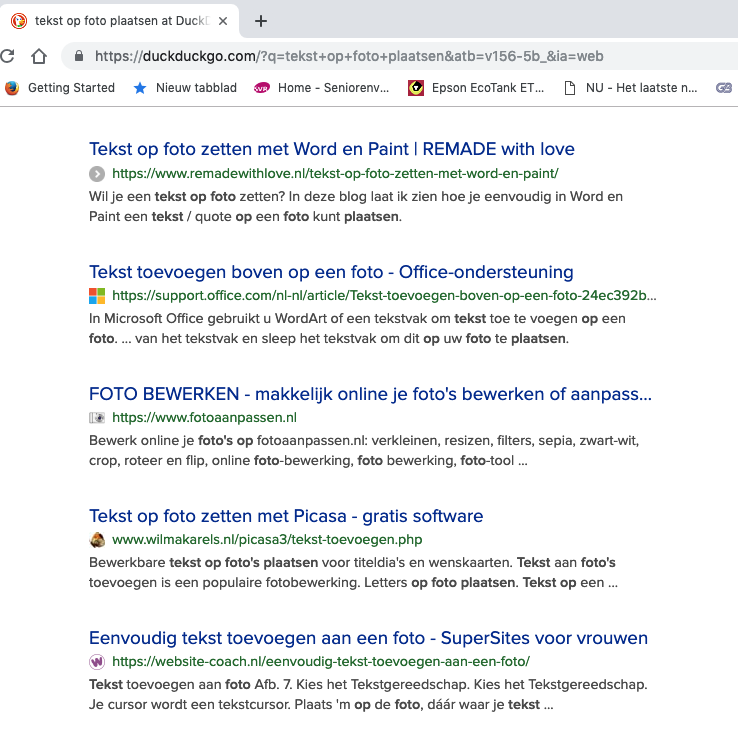The height and width of the screenshot is (740, 738).
Task: Select the DuckDuckGo search results tab
Action: [x=119, y=21]
